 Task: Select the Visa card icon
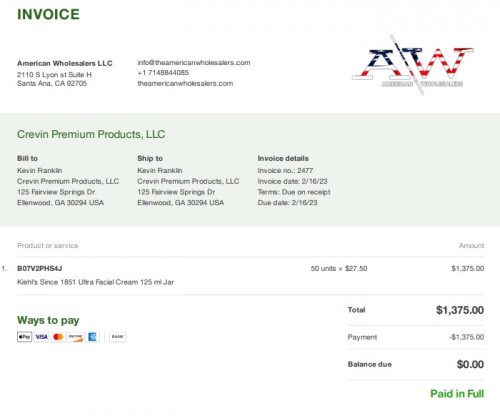[x=41, y=337]
